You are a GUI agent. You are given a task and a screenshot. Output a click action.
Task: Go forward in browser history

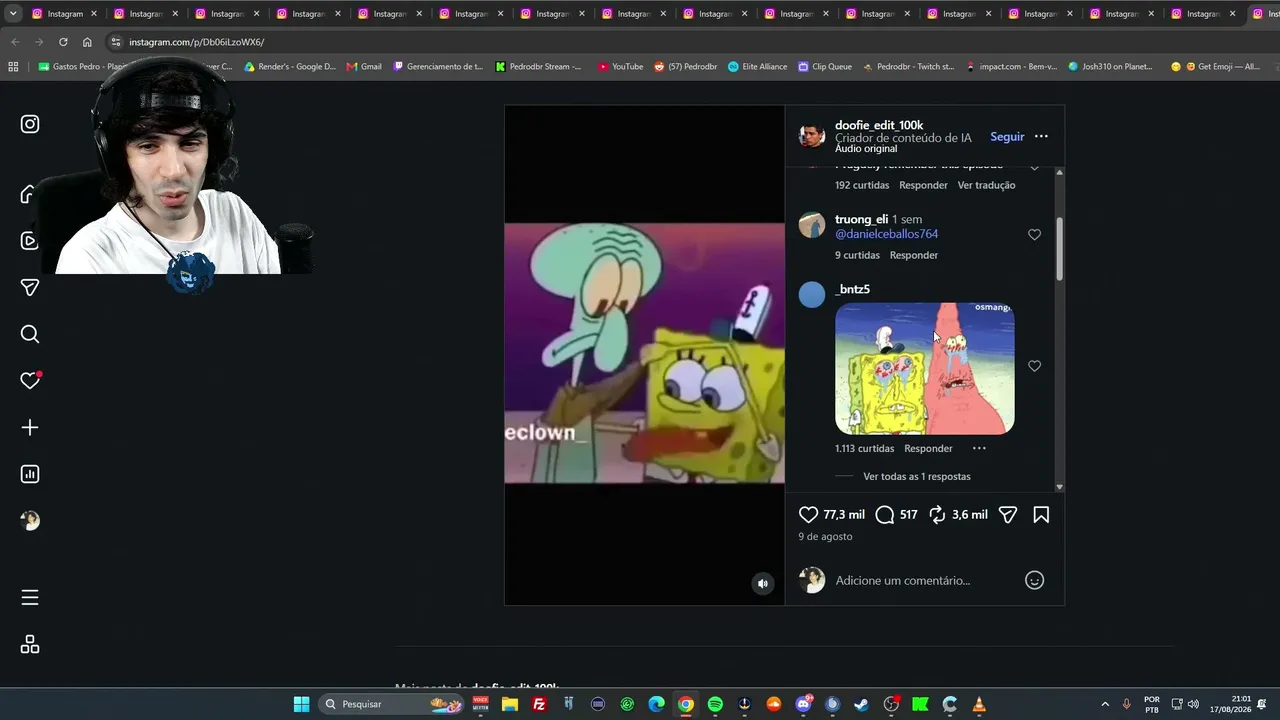pos(39,42)
